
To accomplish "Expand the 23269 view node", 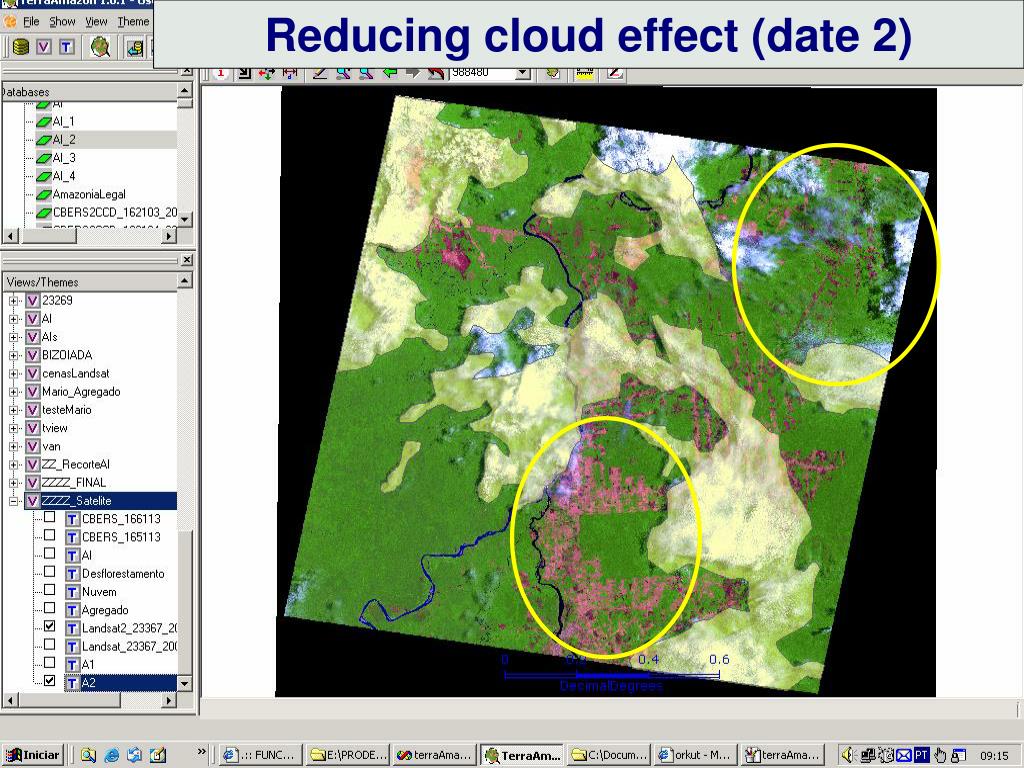I will pyautogui.click(x=13, y=301).
